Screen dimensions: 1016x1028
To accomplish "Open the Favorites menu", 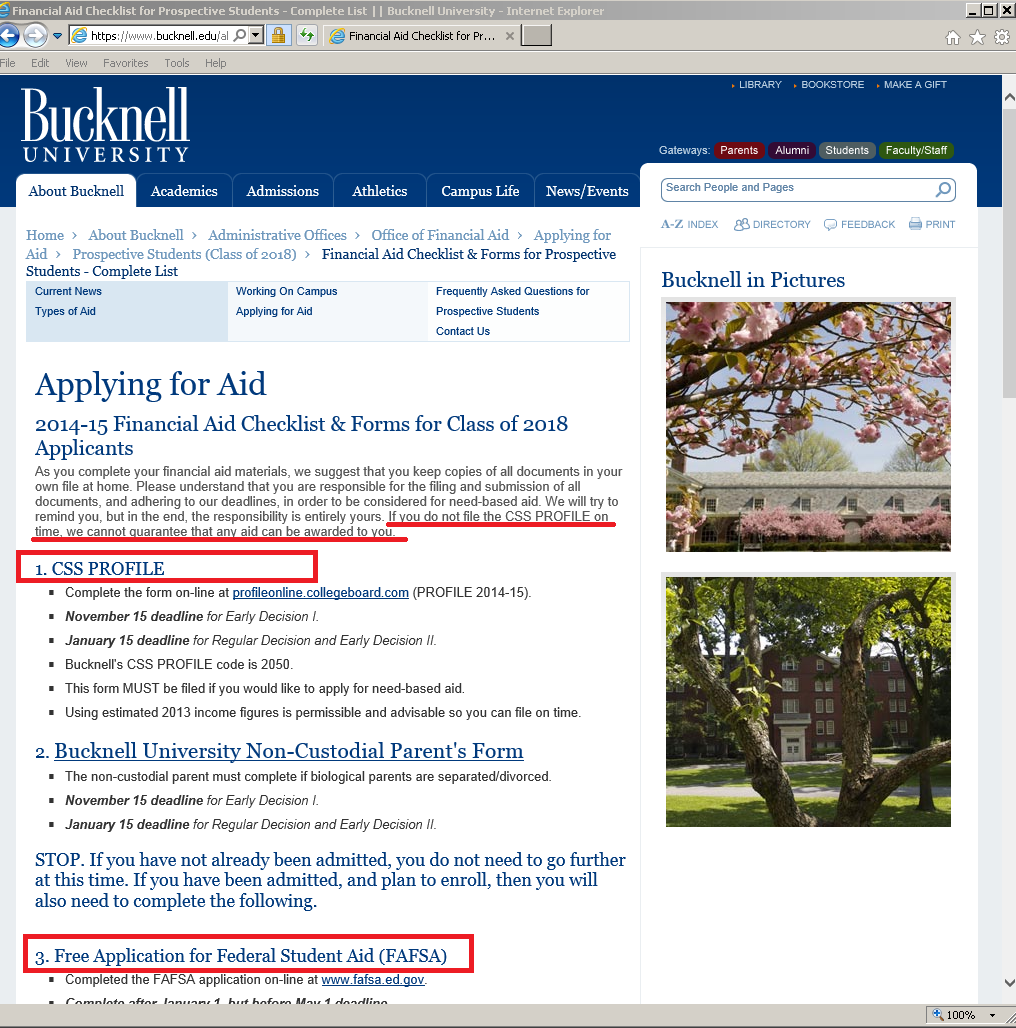I will click(125, 63).
